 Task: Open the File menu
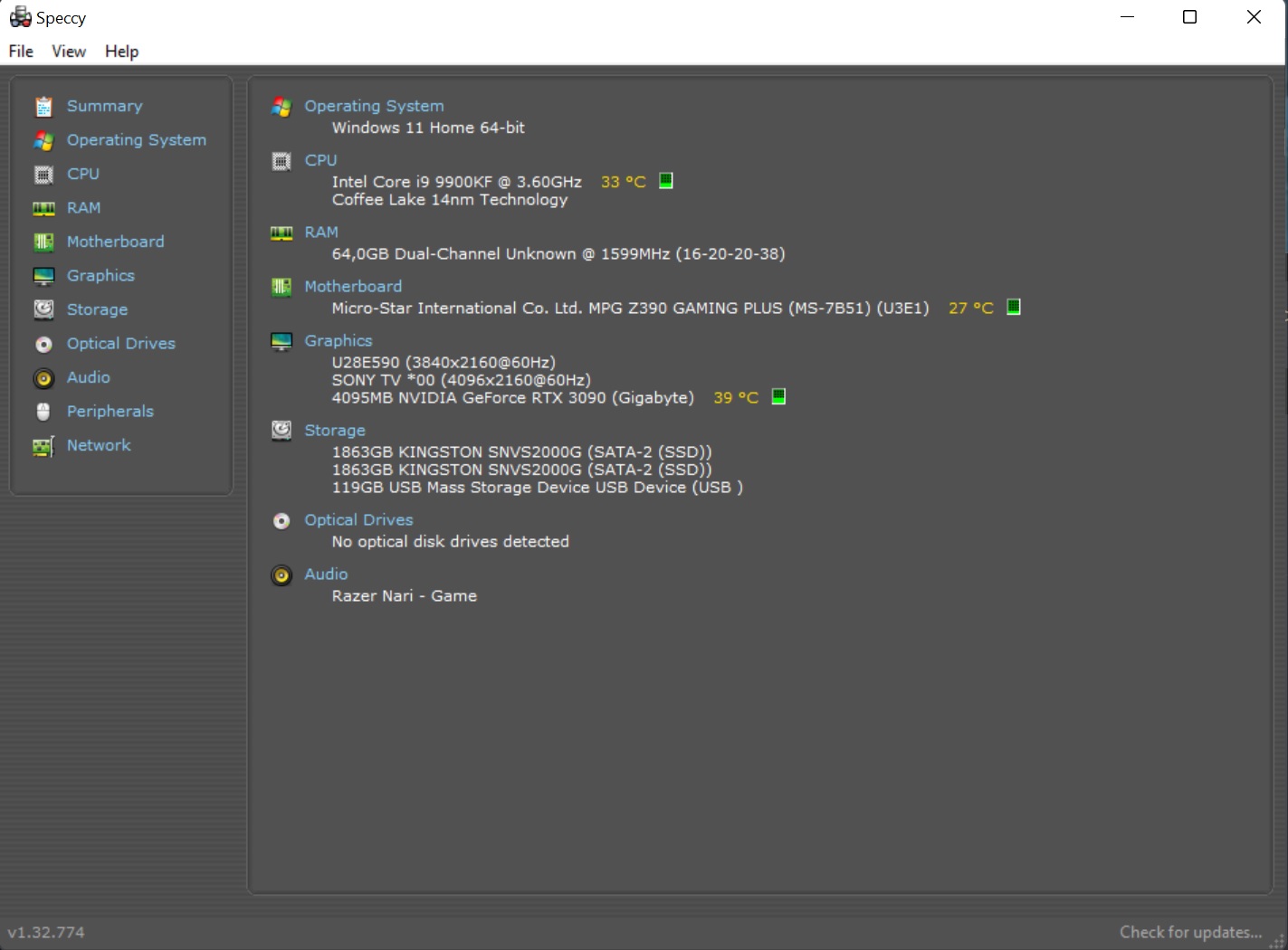tap(21, 52)
